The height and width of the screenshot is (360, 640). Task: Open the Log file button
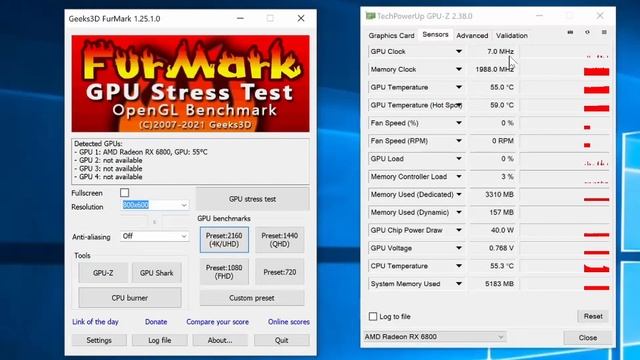[x=160, y=340]
